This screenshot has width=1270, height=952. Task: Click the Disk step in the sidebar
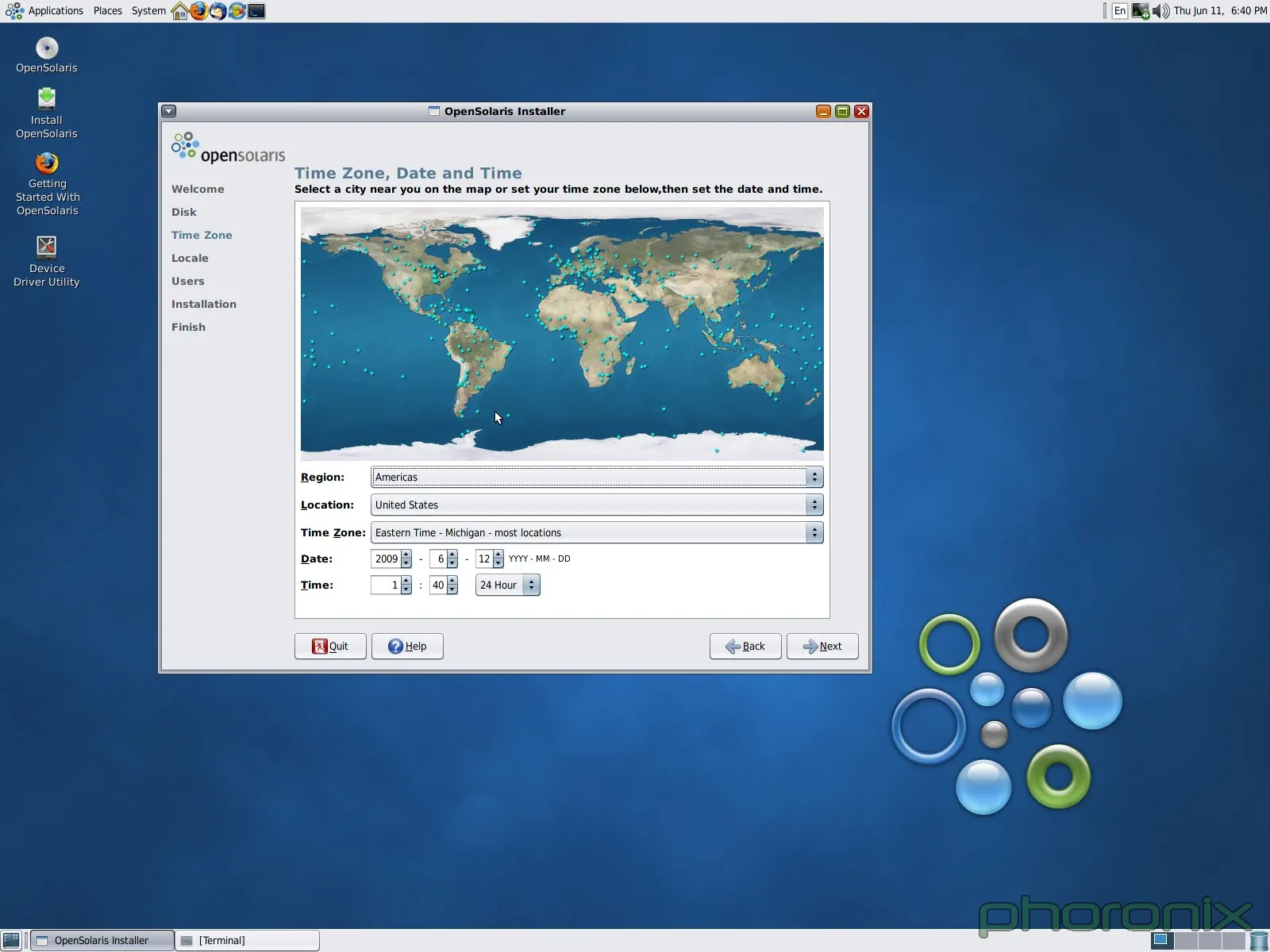(184, 212)
